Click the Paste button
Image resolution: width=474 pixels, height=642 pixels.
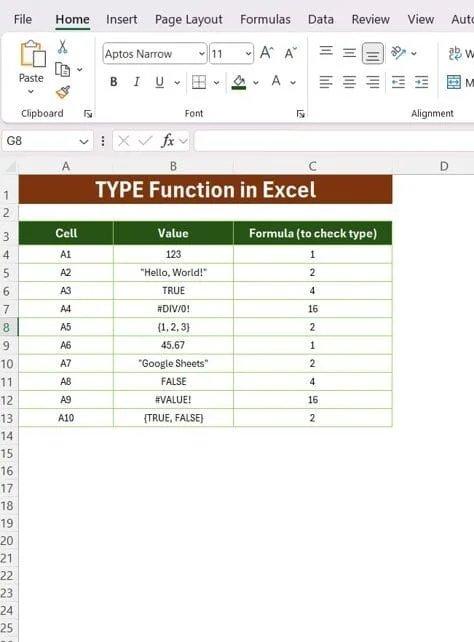[31, 68]
